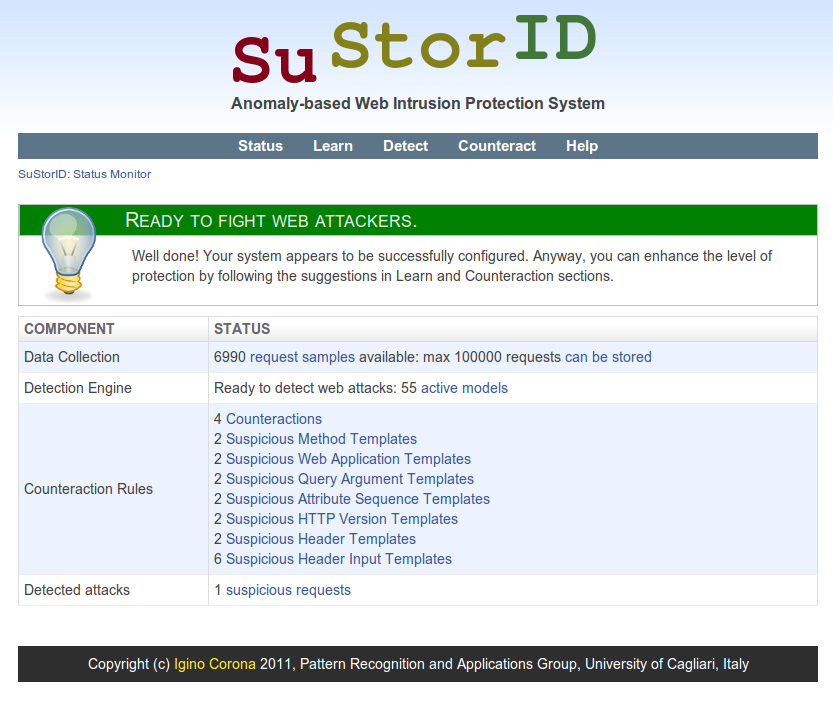This screenshot has width=833, height=702.
Task: Click the 'Data Collection' component cell
Action: click(114, 357)
